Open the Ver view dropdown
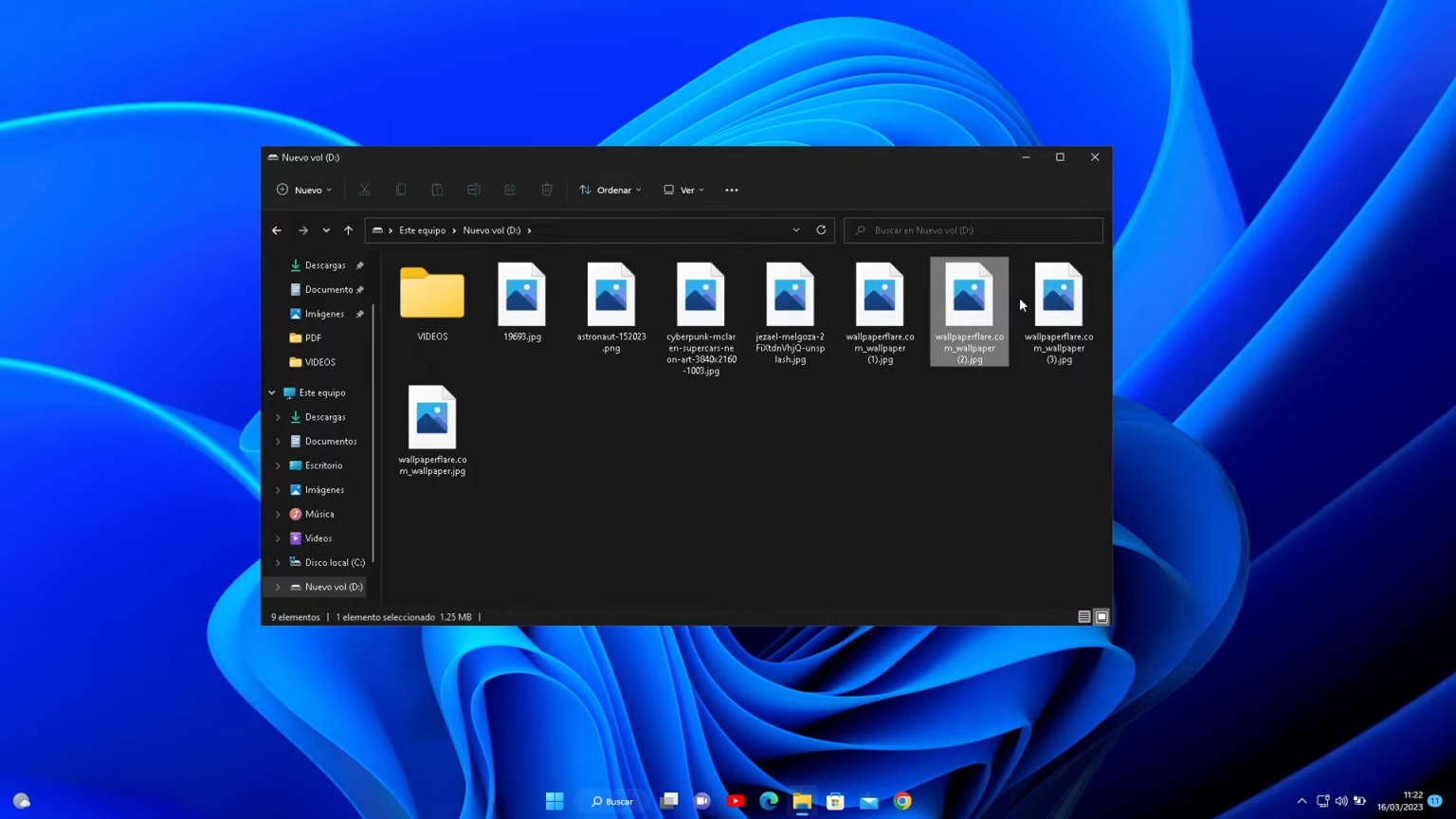The width and height of the screenshot is (1456, 819). (683, 190)
